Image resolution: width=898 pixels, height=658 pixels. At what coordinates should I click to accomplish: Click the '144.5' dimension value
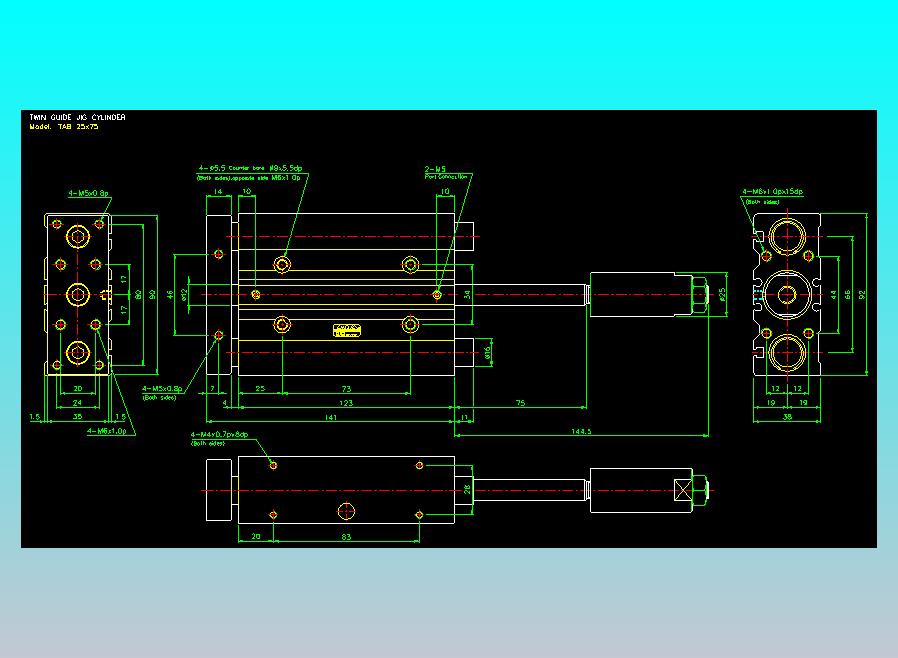[581, 431]
